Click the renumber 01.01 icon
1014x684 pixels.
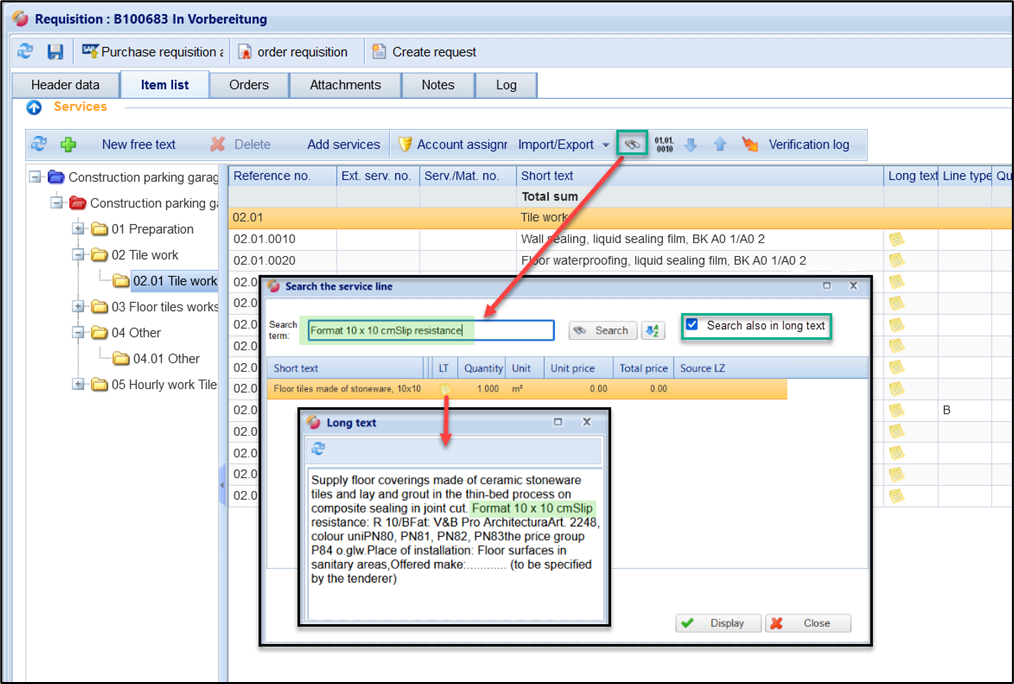point(664,144)
